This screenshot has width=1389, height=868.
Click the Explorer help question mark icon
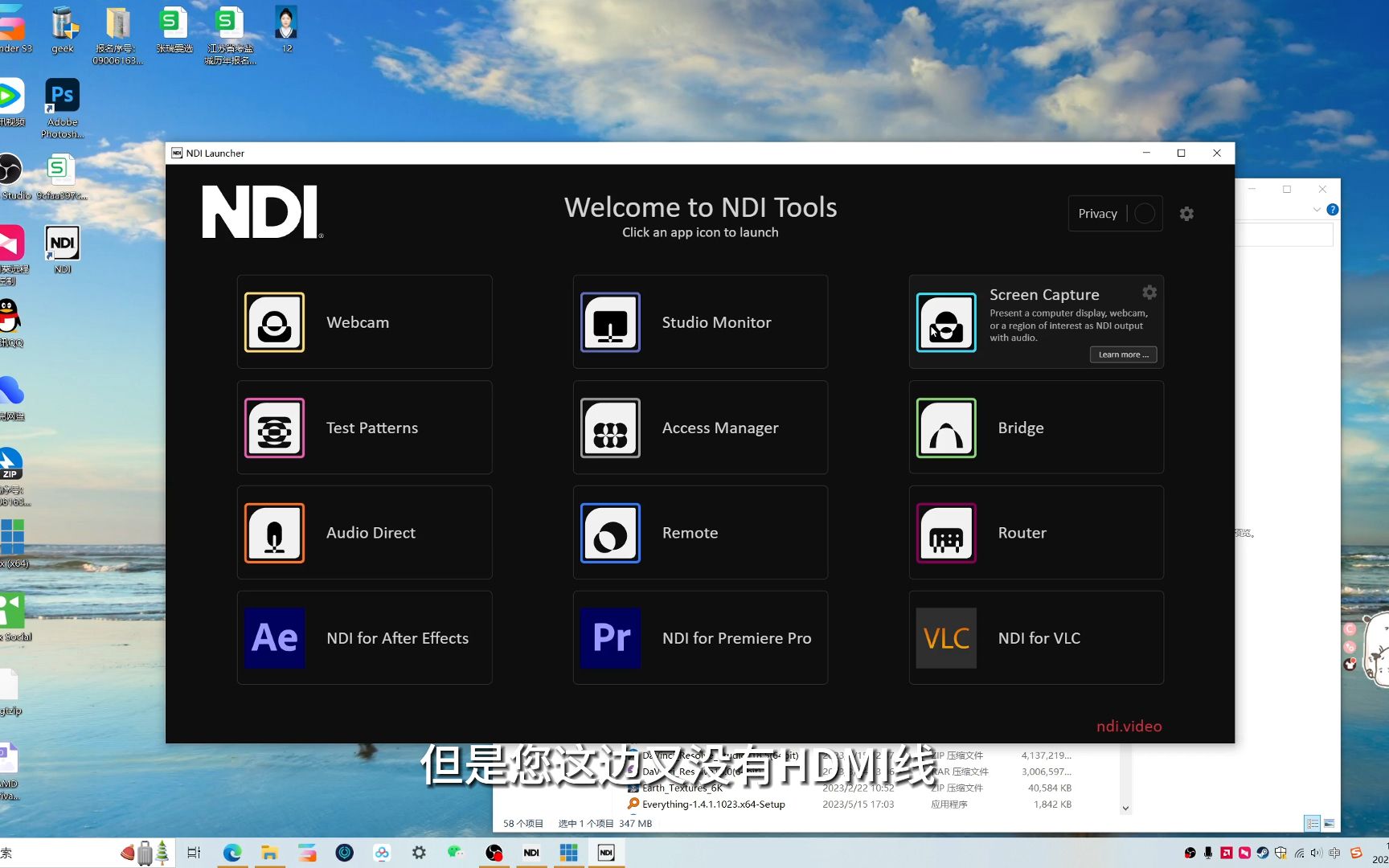point(1333,210)
